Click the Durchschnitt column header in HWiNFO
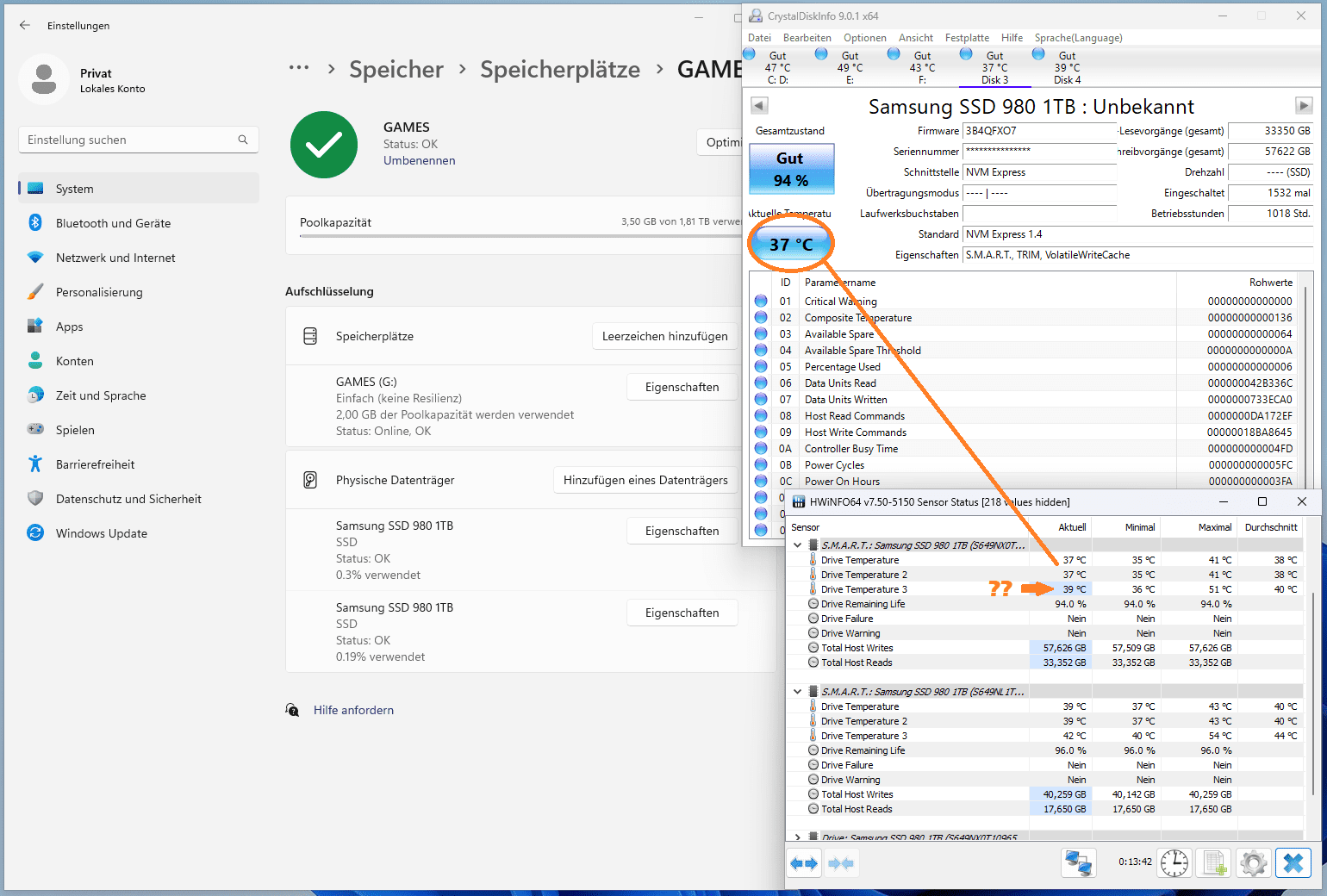 1270,527
